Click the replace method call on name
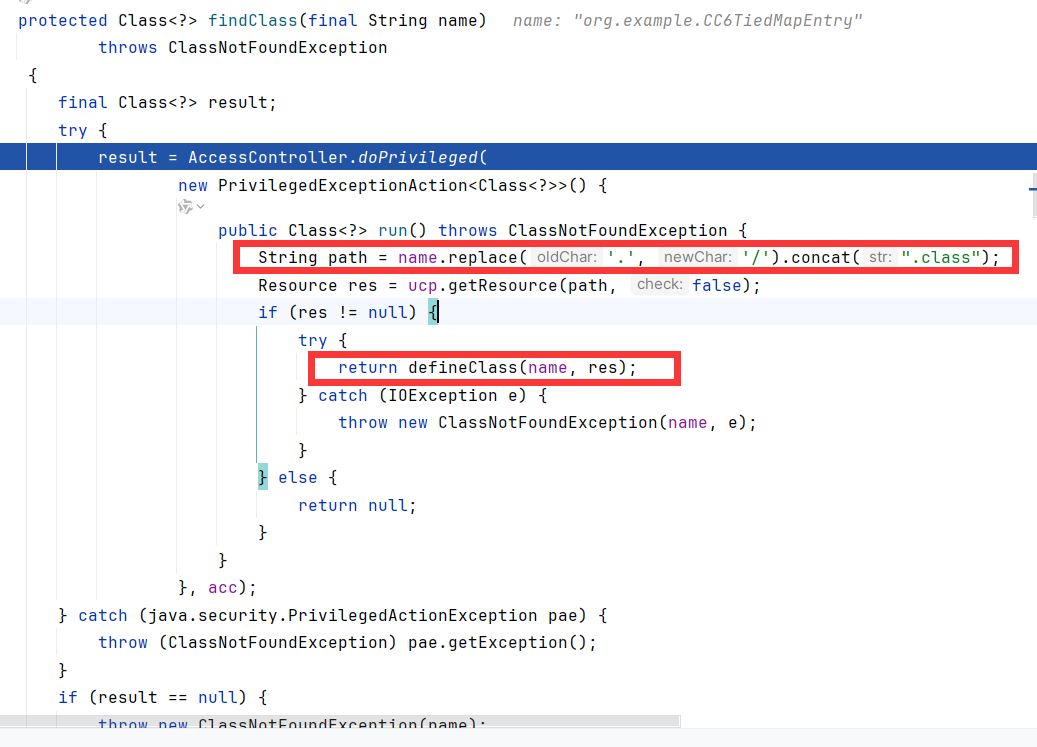This screenshot has width=1037, height=747. [x=483, y=257]
